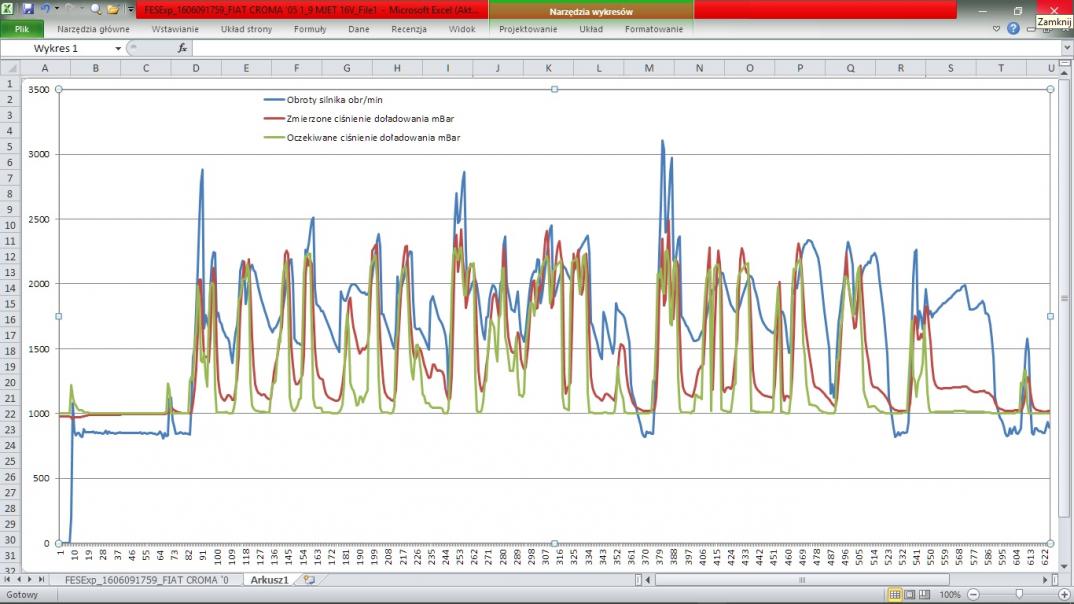The height and width of the screenshot is (604, 1074).
Task: Minimize the ribbon with heart-shaped caret
Action: (996, 29)
